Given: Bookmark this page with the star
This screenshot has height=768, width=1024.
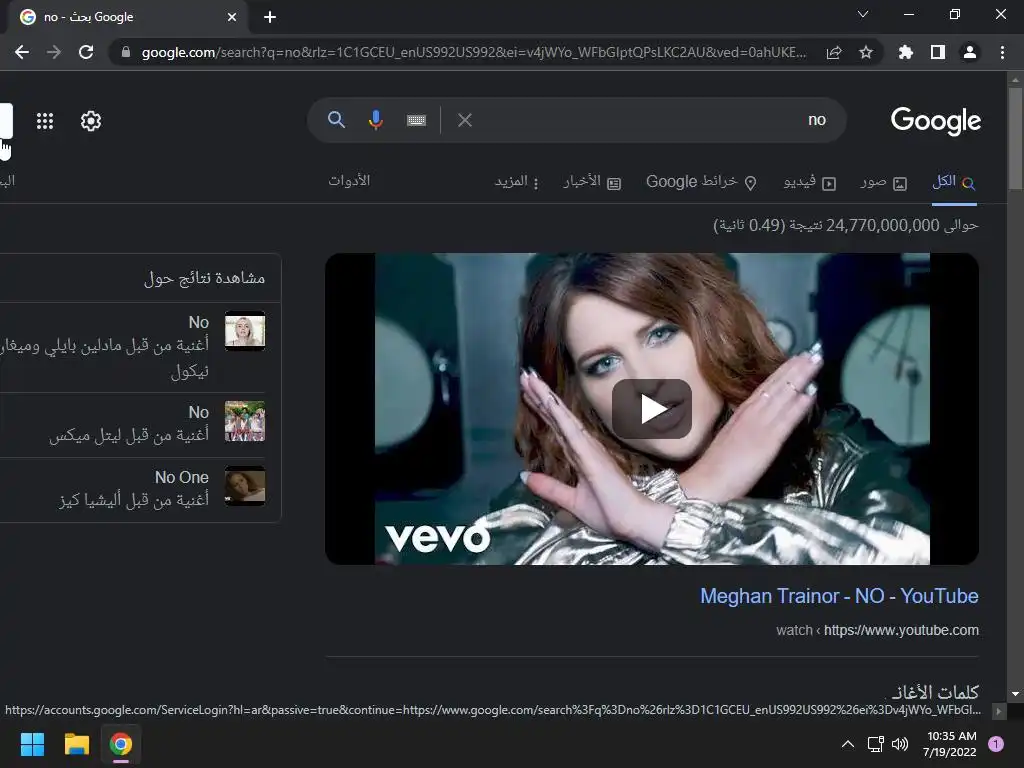Looking at the screenshot, I should pos(866,52).
